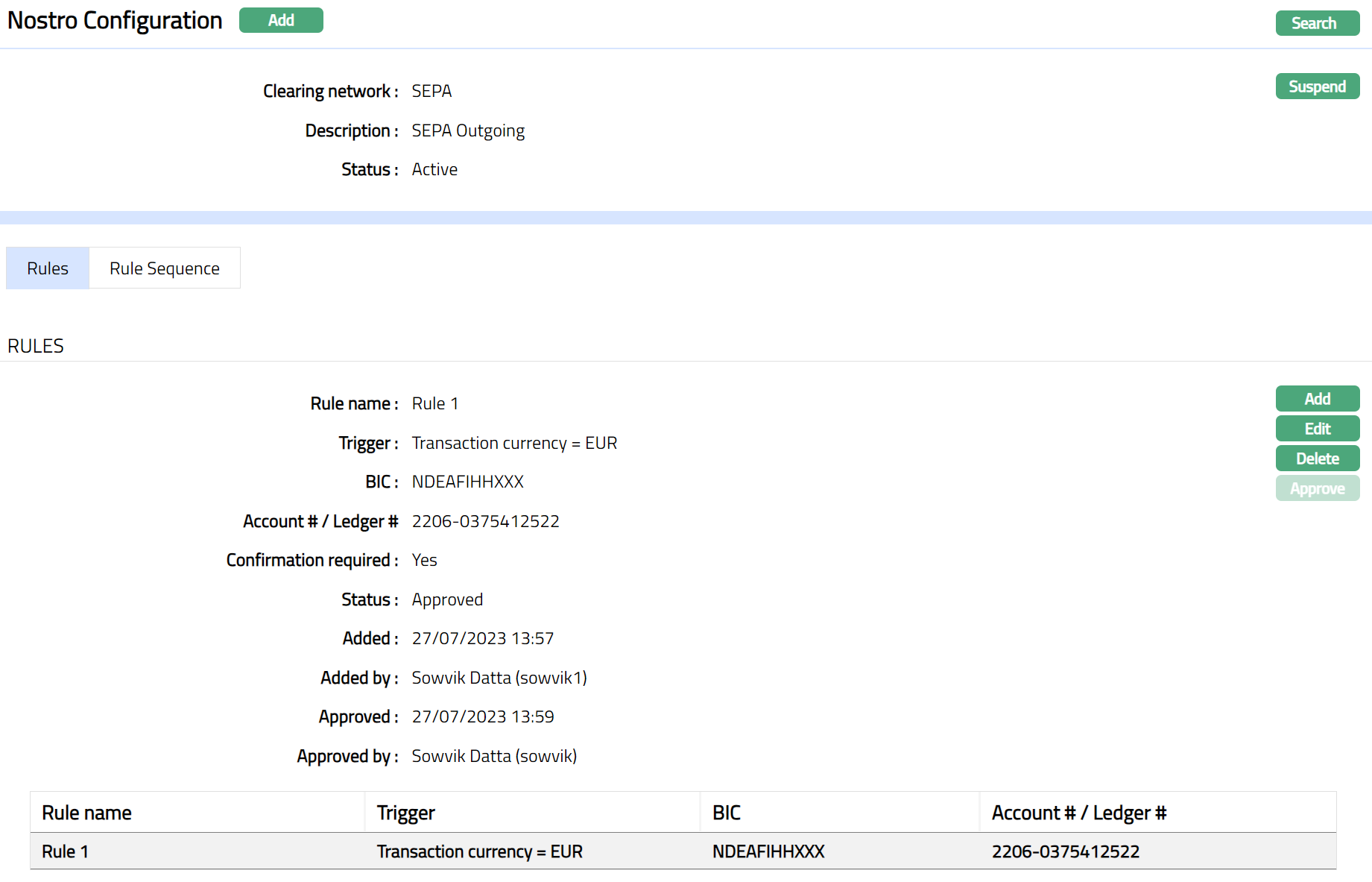Delete Rule 1
The height and width of the screenshot is (882, 1372).
(x=1317, y=459)
